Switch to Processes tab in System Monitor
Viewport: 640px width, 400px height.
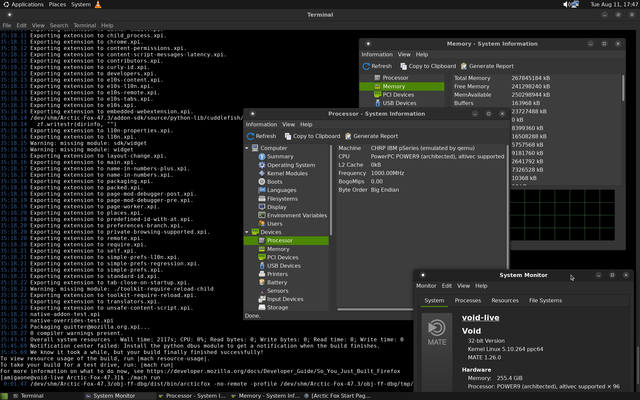[468, 300]
